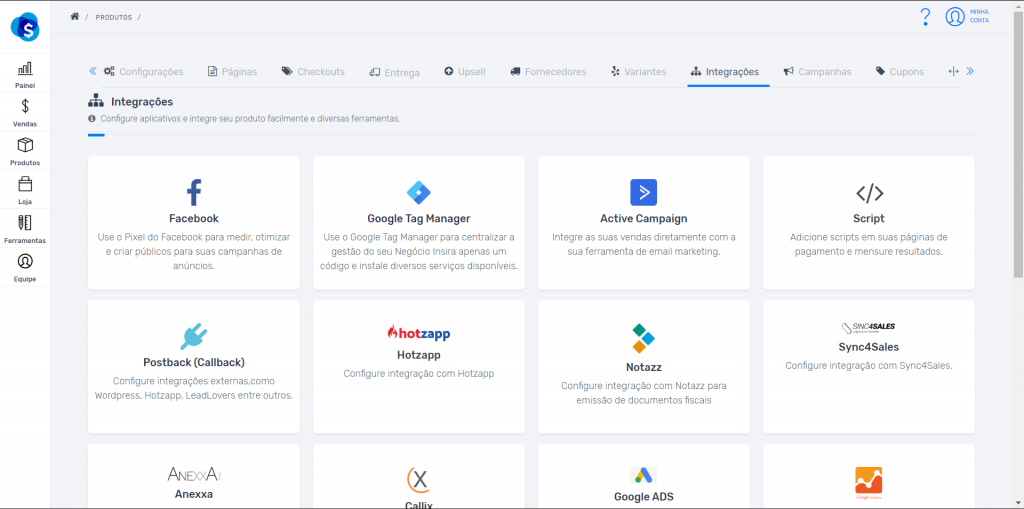Click 'Configure aplicativos e integre' description
This screenshot has width=1024, height=509.
coord(250,119)
